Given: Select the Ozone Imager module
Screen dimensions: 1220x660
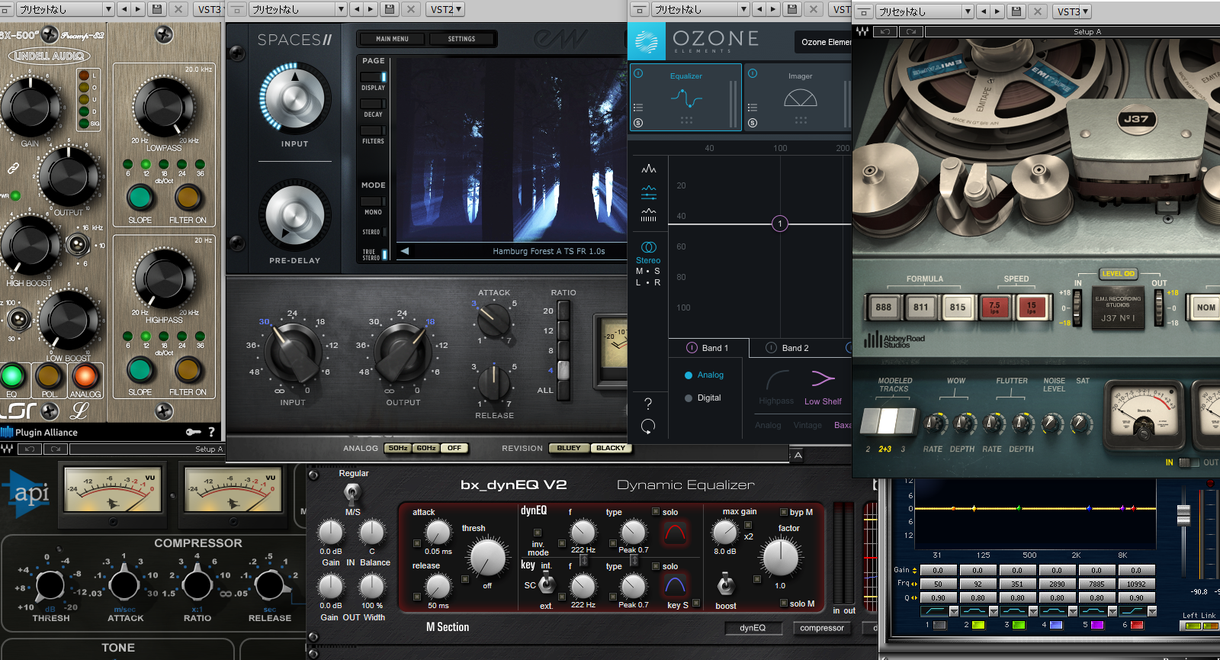Looking at the screenshot, I should (x=799, y=98).
